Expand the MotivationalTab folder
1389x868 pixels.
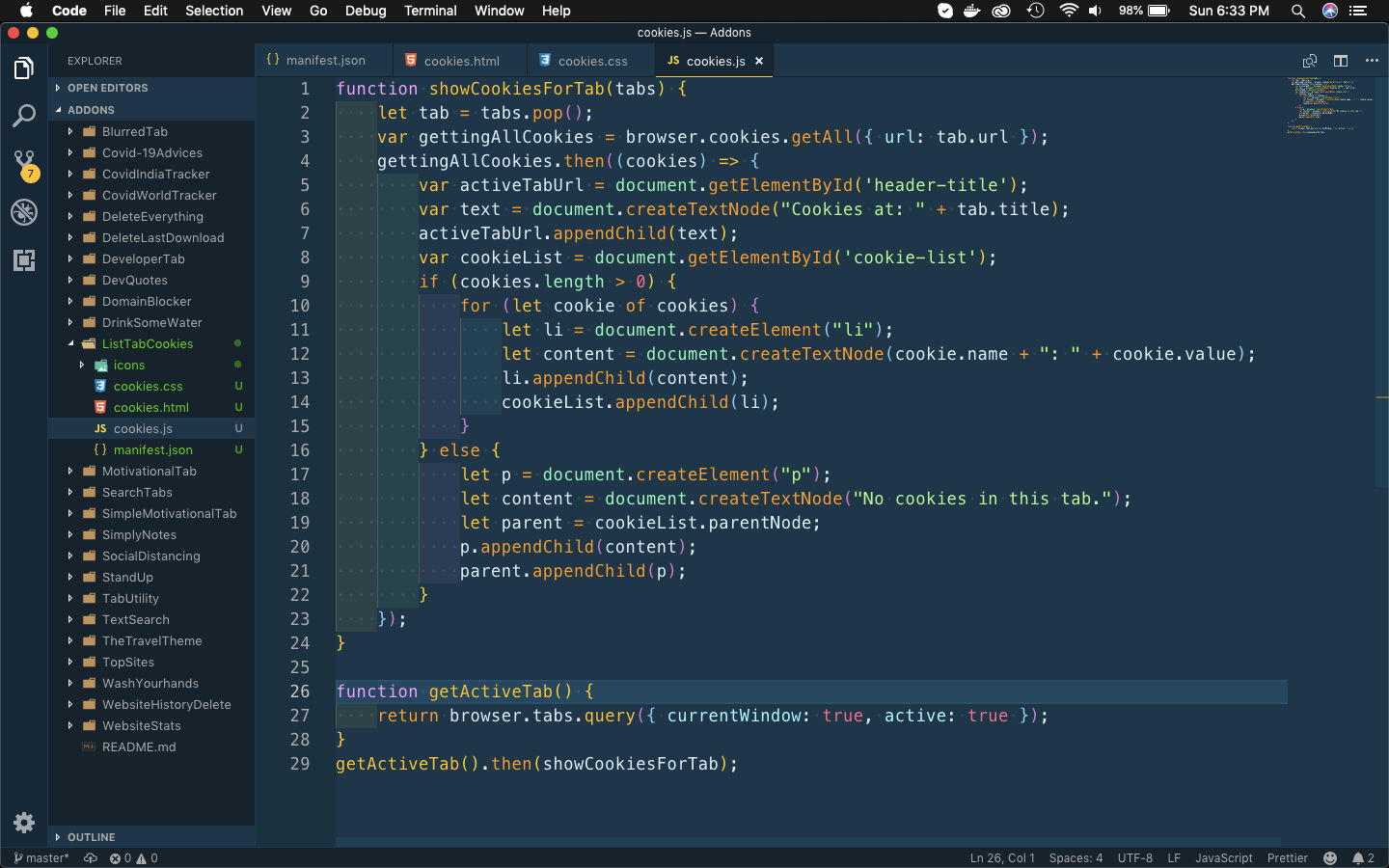click(151, 471)
